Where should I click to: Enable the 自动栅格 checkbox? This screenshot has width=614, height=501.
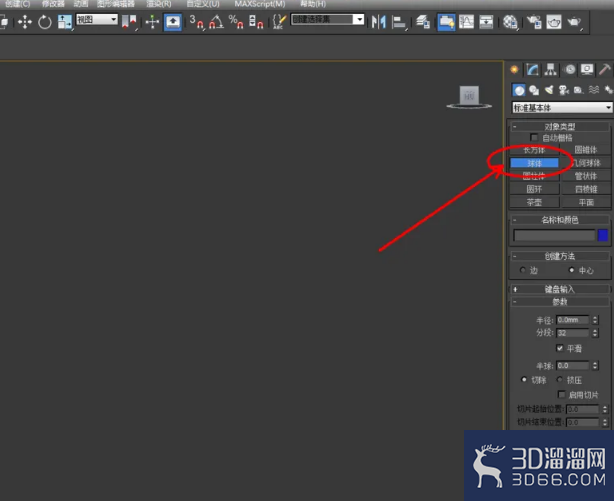click(x=534, y=137)
